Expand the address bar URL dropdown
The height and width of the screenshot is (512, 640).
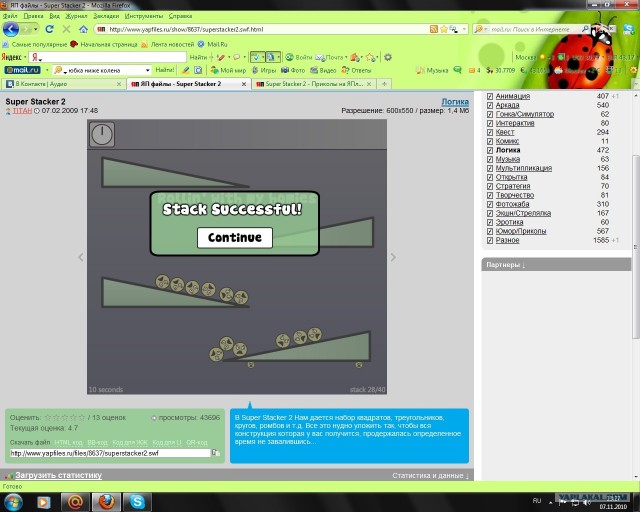pos(464,29)
